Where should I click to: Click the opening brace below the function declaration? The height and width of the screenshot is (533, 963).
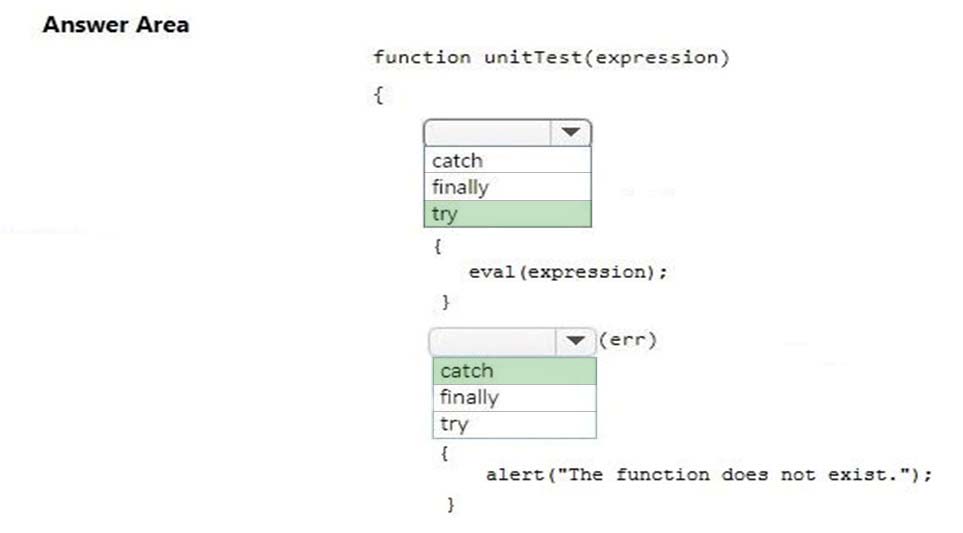tap(379, 95)
